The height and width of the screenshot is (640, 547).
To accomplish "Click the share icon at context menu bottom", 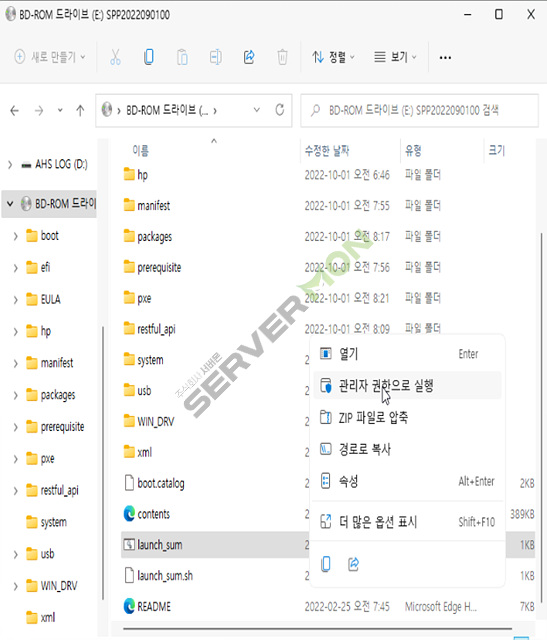I will (354, 564).
